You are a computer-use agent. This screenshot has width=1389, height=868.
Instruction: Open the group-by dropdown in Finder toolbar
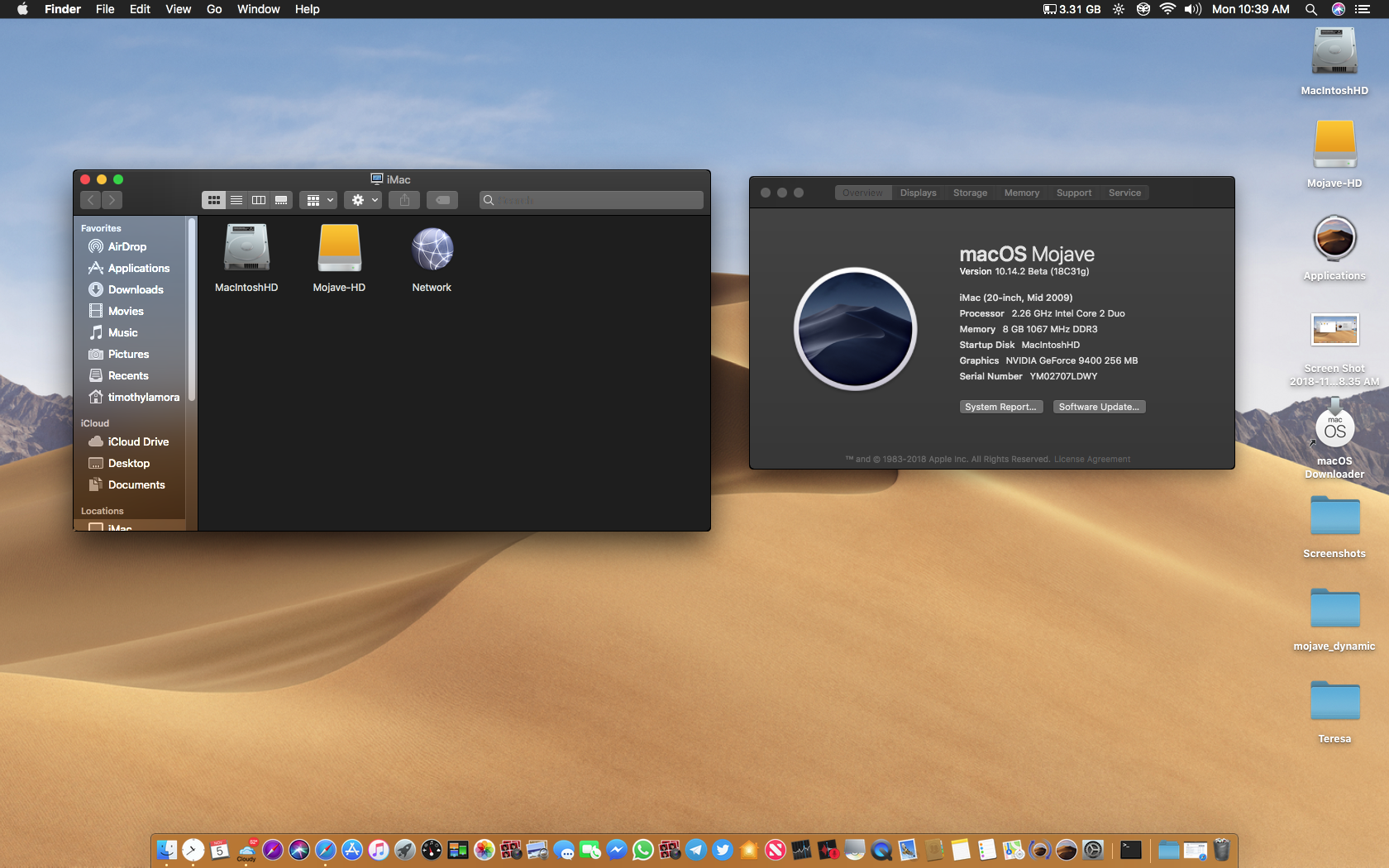(x=318, y=200)
